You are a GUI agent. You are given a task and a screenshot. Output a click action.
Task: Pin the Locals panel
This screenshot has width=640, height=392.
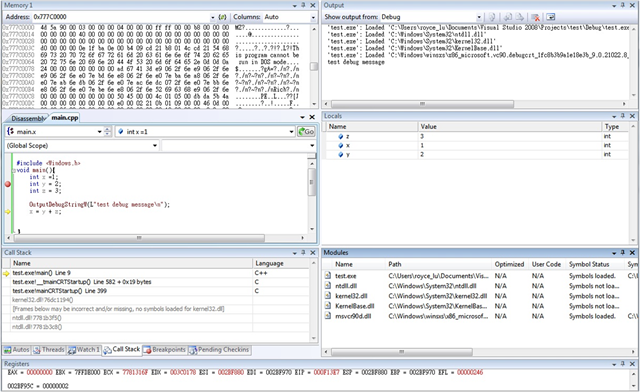pos(623,116)
